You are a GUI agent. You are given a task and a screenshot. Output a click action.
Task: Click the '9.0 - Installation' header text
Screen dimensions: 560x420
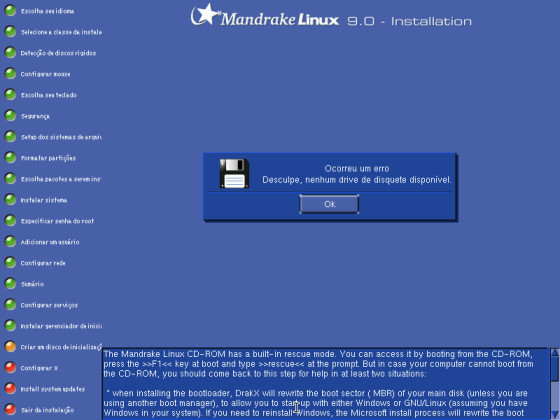pyautogui.click(x=409, y=21)
